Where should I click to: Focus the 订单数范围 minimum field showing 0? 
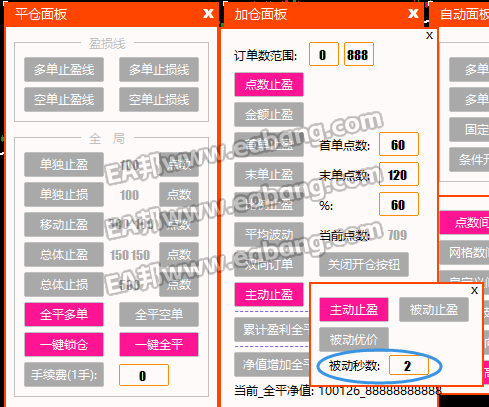pos(324,54)
